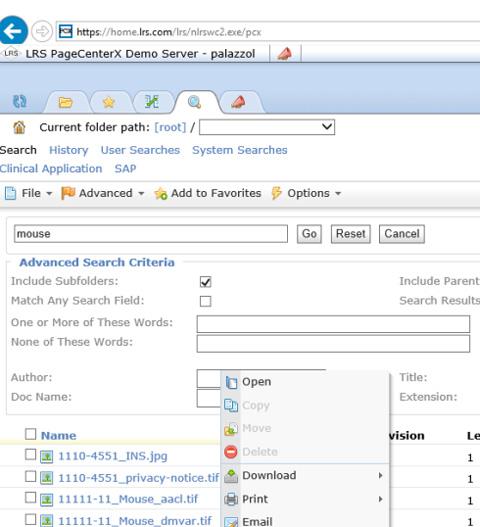This screenshot has height=527, width=480.
Task: Open the System Searches link
Action: click(240, 150)
